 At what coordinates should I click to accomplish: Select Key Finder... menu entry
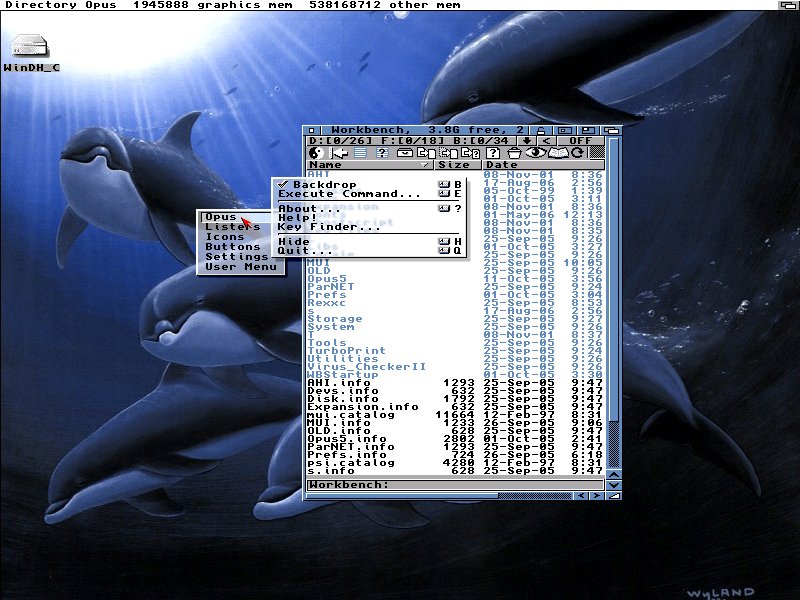tap(369, 227)
